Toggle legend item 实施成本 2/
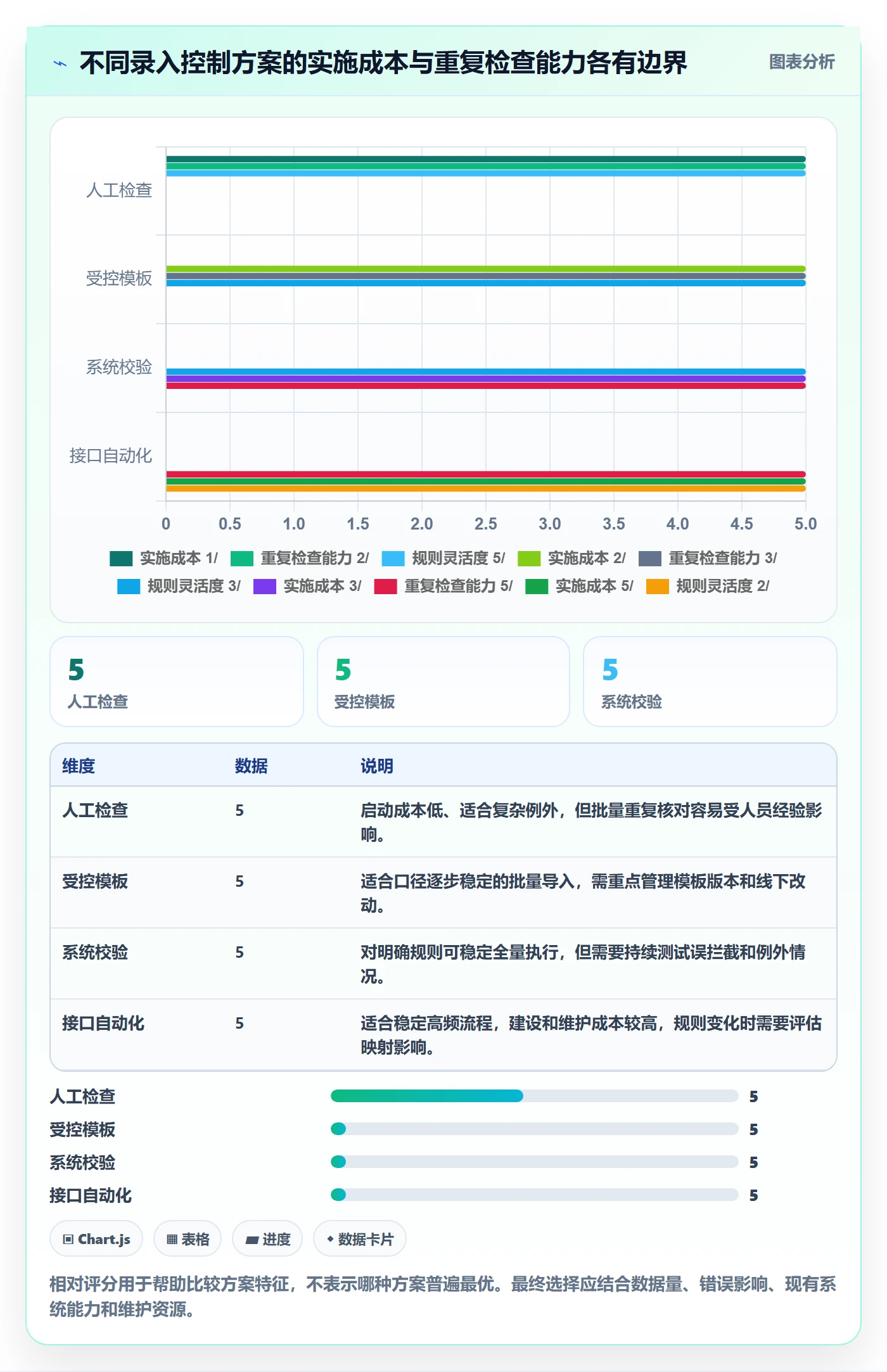Image resolution: width=887 pixels, height=1372 pixels. 571,558
